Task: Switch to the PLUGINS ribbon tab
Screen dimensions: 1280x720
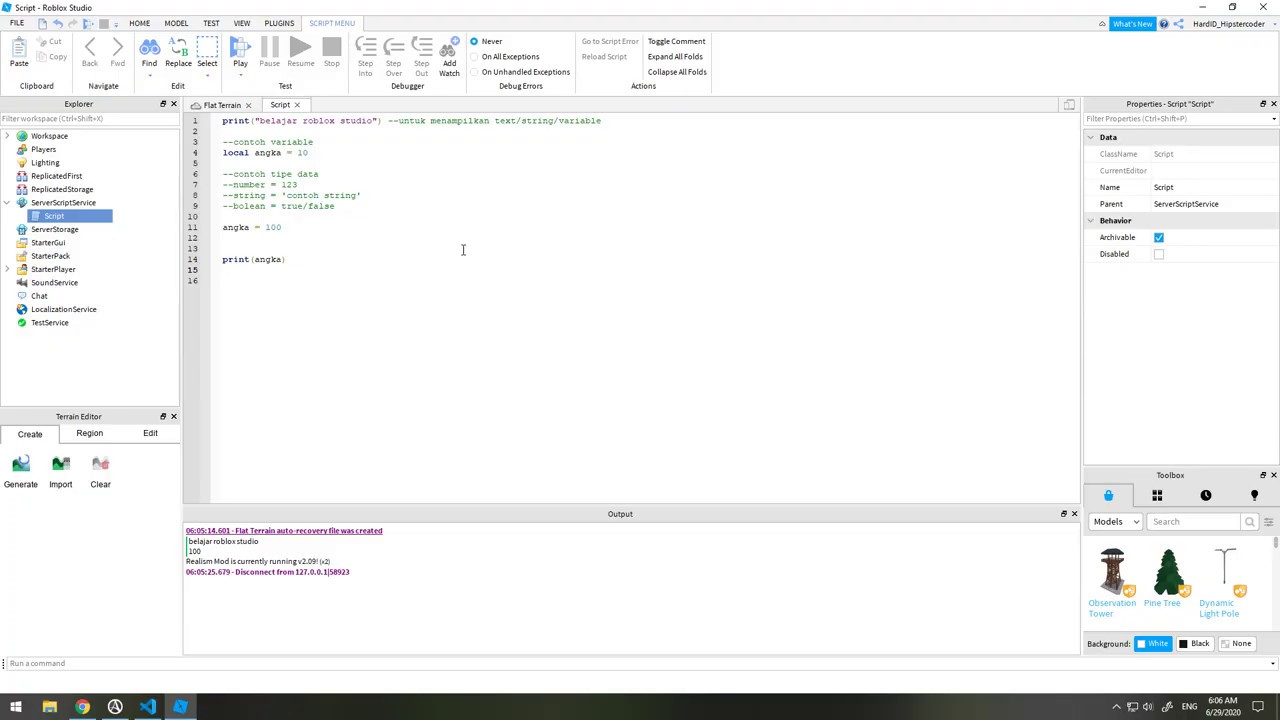Action: click(x=279, y=23)
